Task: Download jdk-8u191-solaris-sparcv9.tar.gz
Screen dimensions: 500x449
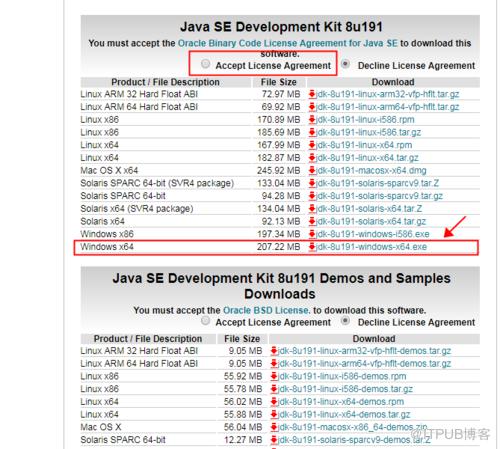Action: [x=379, y=196]
